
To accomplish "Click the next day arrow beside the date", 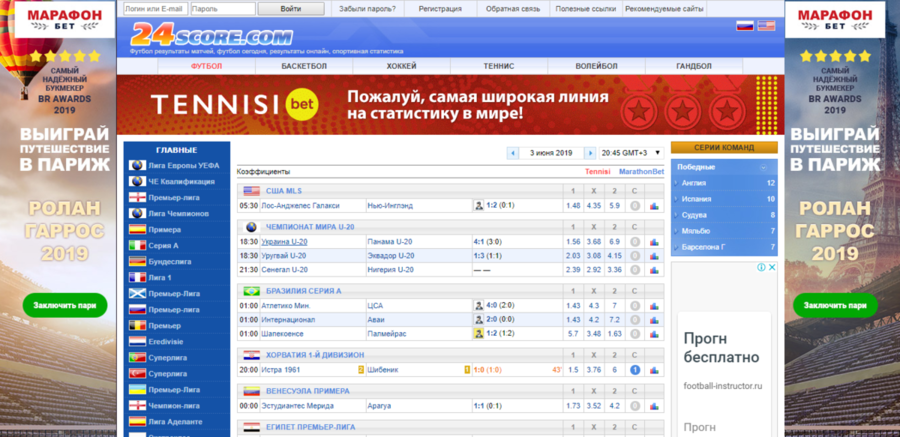I will tap(590, 153).
